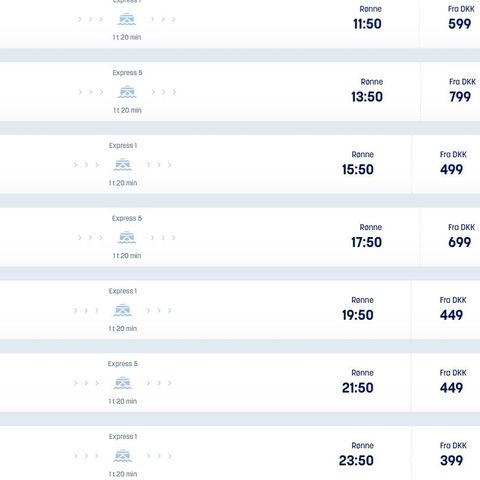The height and width of the screenshot is (480, 480).
Task: Click the ferry icon for 17:50 departure
Action: (127, 237)
